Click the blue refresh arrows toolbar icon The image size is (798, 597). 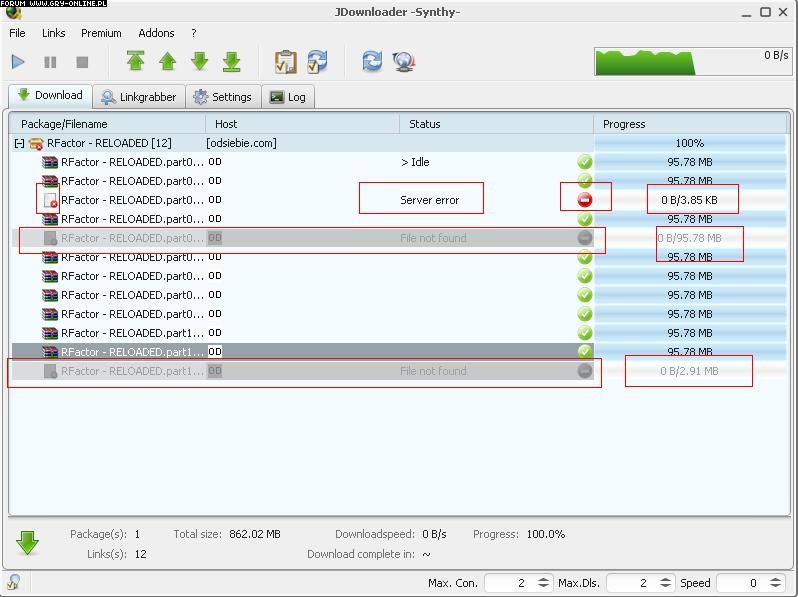(372, 62)
